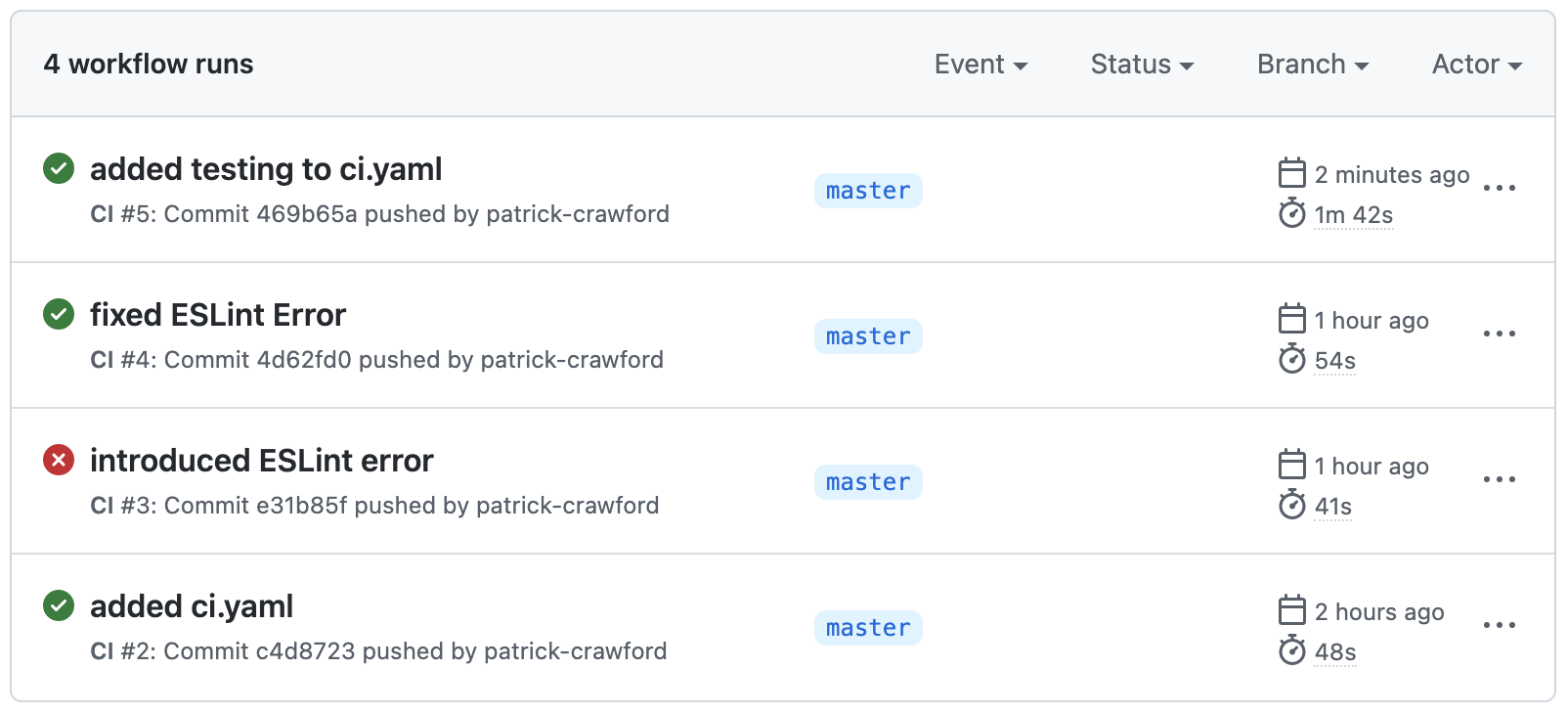Click the master branch tag beside 'added ci.yaml'

867,627
